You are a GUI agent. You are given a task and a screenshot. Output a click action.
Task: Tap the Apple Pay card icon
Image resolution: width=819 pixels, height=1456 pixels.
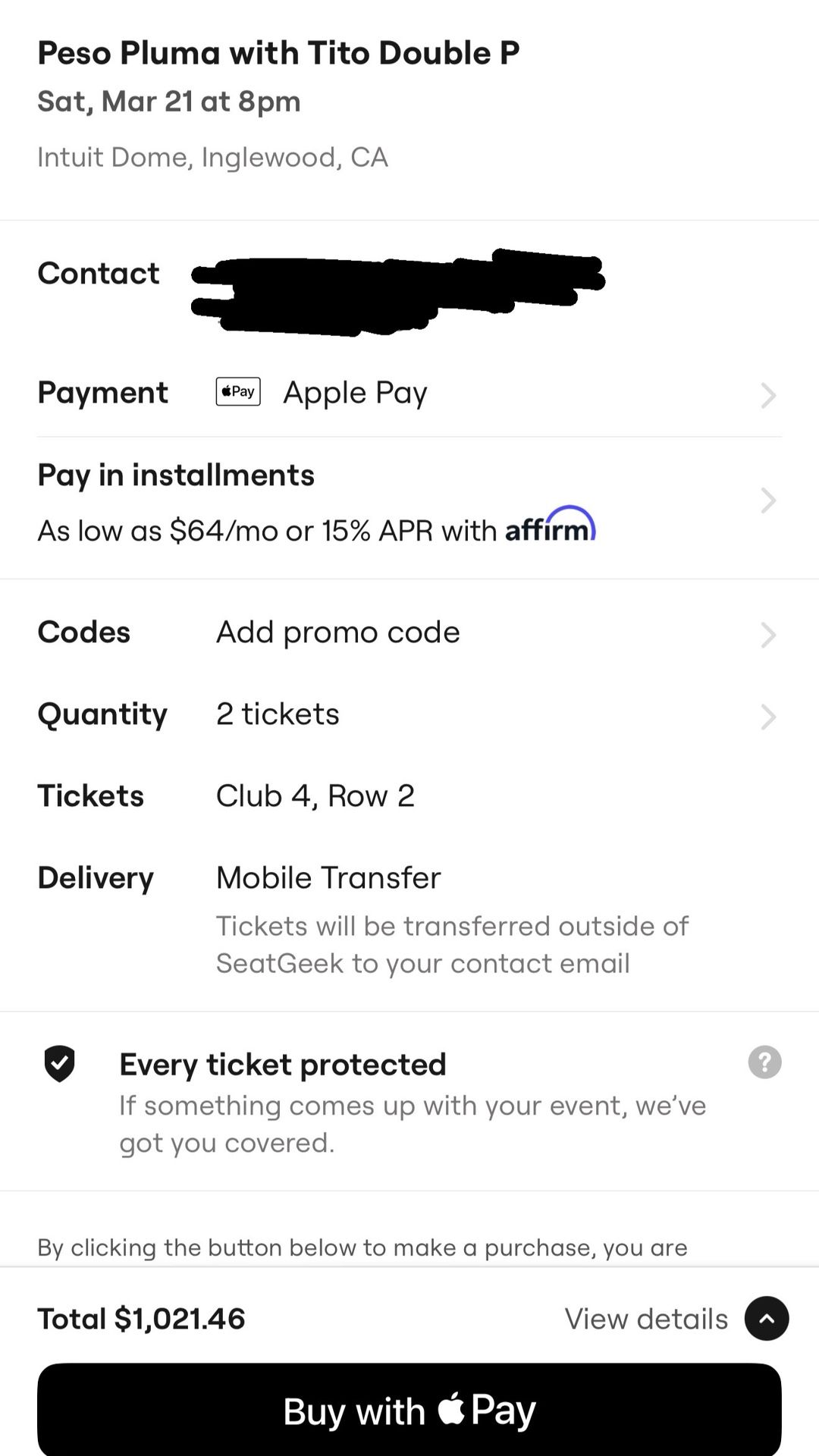238,392
